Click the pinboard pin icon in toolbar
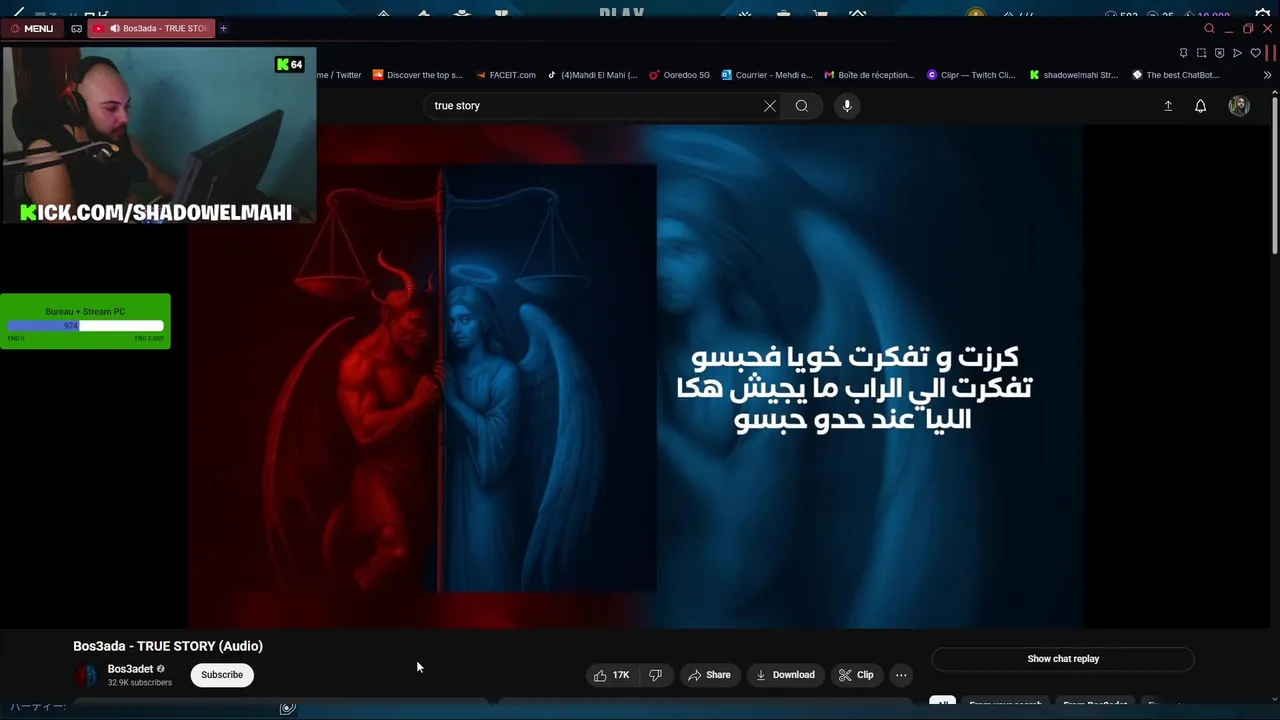The image size is (1280, 720). pyautogui.click(x=1184, y=53)
